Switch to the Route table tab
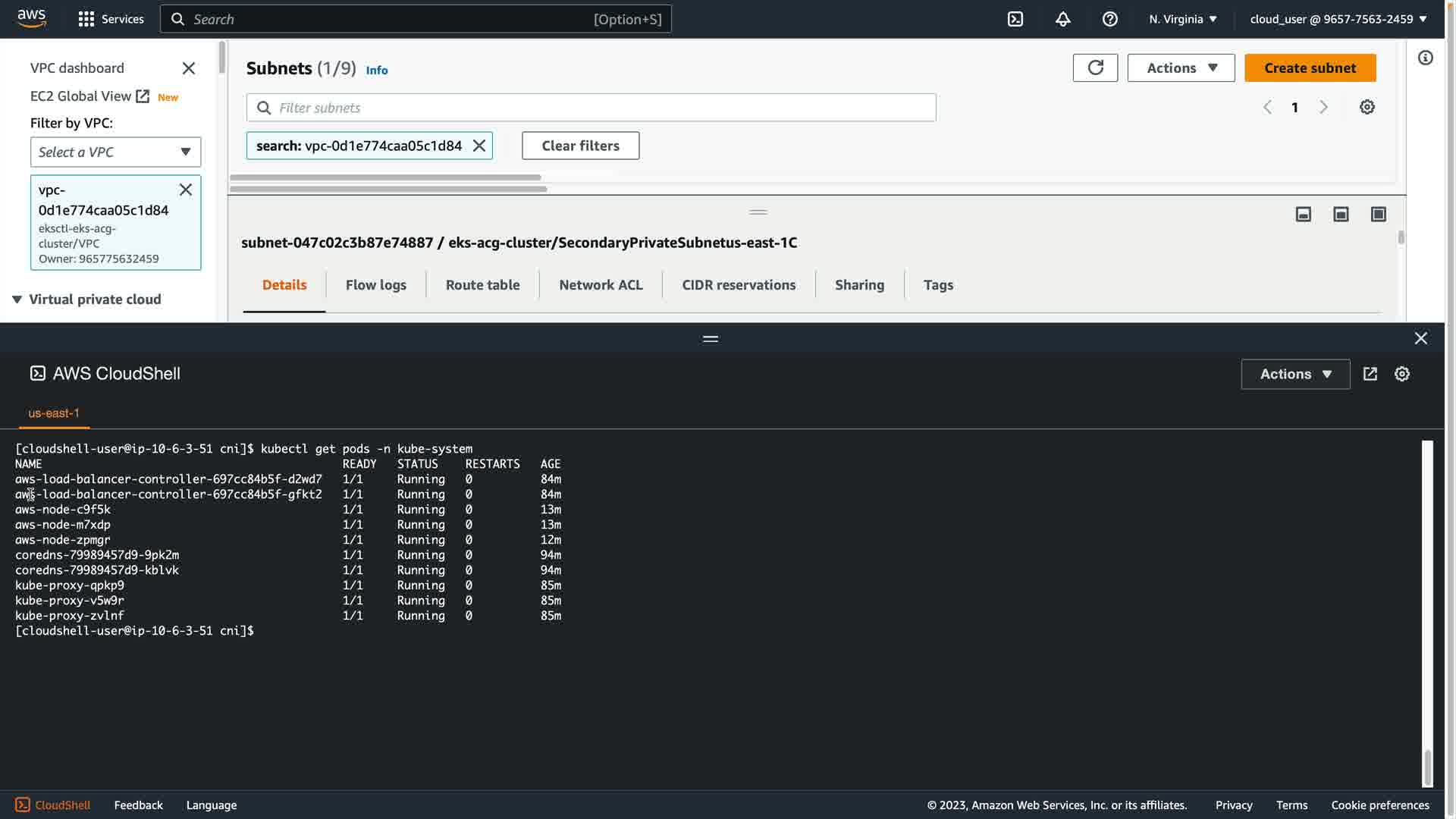 (482, 285)
